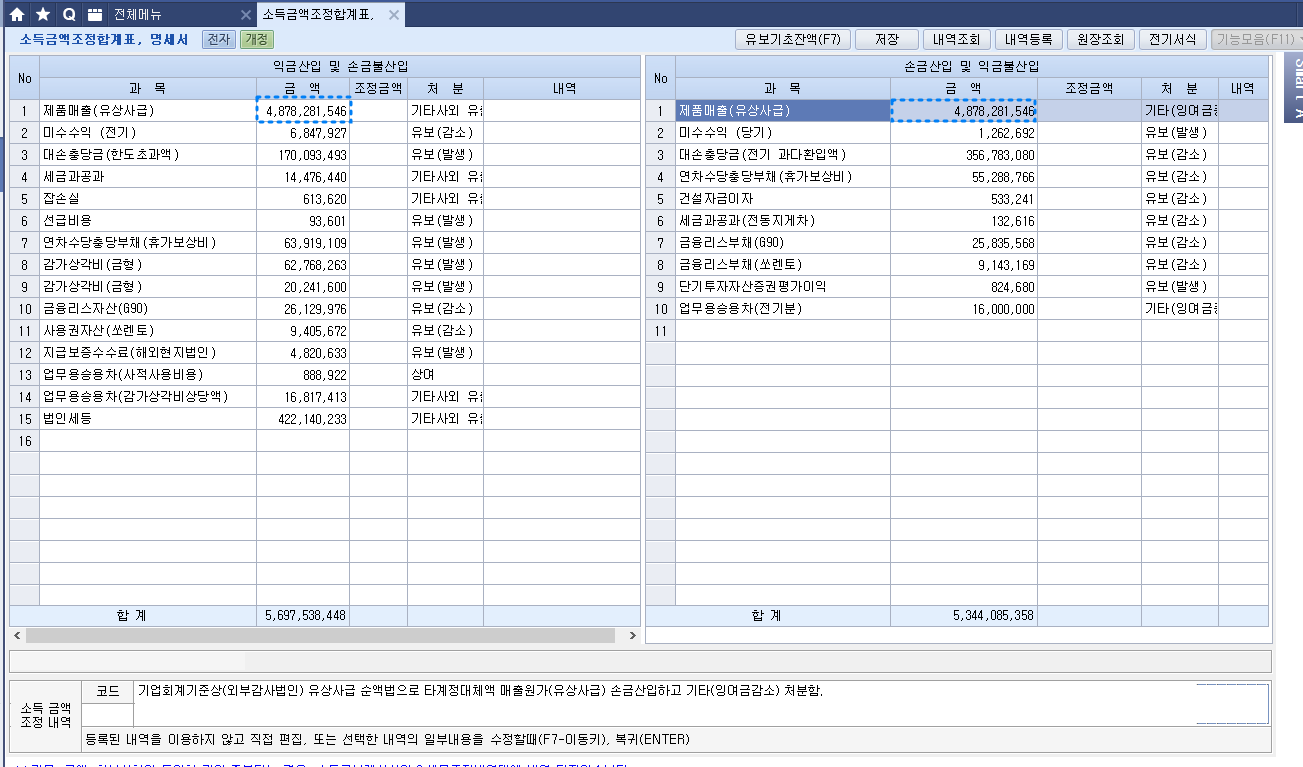Click the 내역조회 button
This screenshot has width=1303, height=767.
tap(957, 40)
